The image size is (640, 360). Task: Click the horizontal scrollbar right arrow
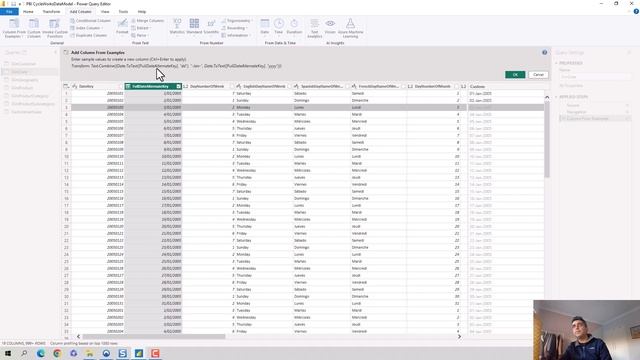[x=459, y=337]
